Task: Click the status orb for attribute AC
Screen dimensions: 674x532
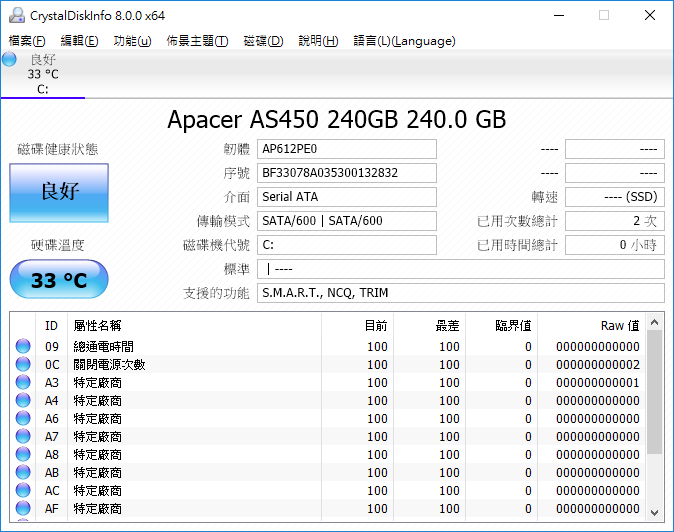Action: 23,491
